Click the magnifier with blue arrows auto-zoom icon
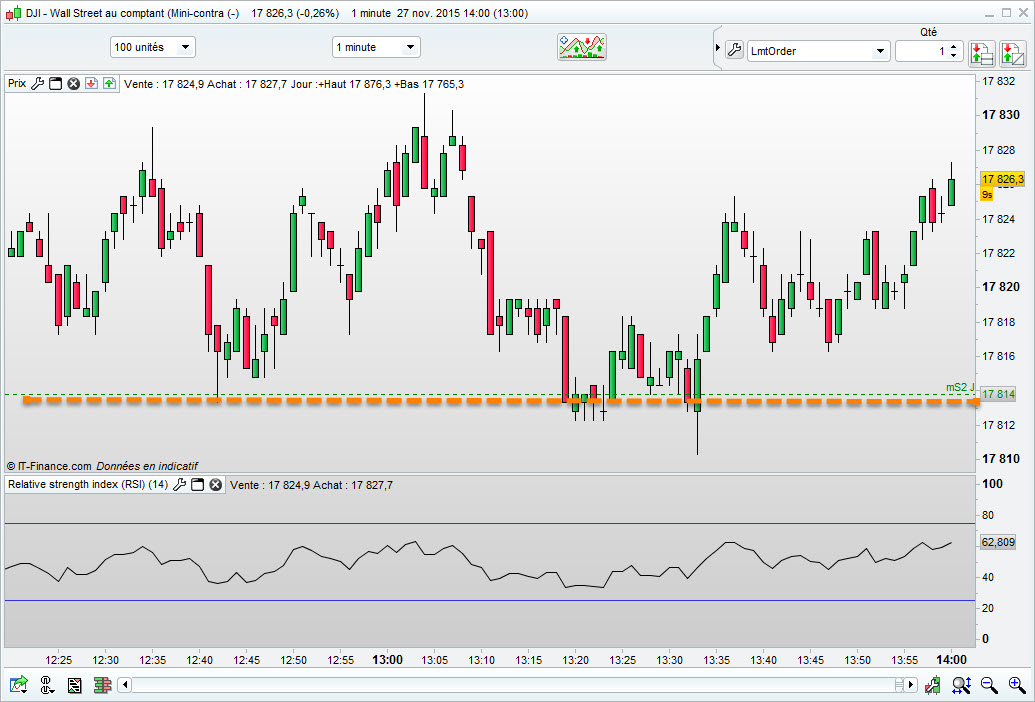The image size is (1035, 702). click(x=961, y=685)
